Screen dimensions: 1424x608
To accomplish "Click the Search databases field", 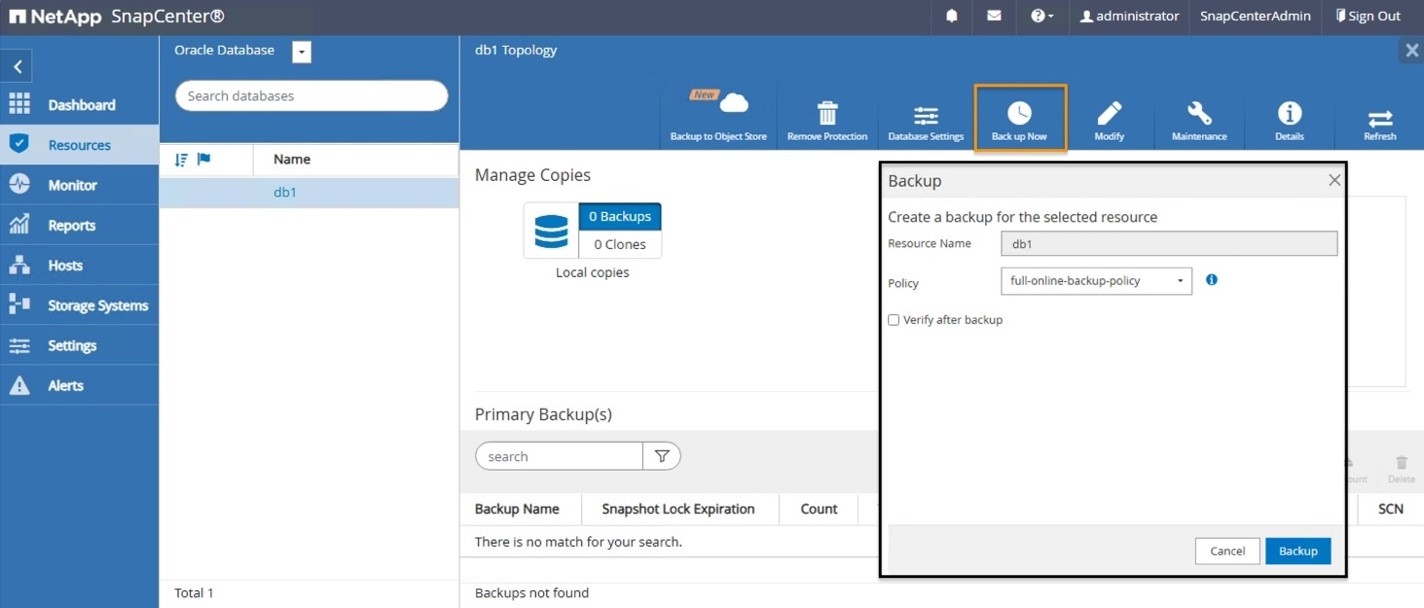I will (311, 96).
